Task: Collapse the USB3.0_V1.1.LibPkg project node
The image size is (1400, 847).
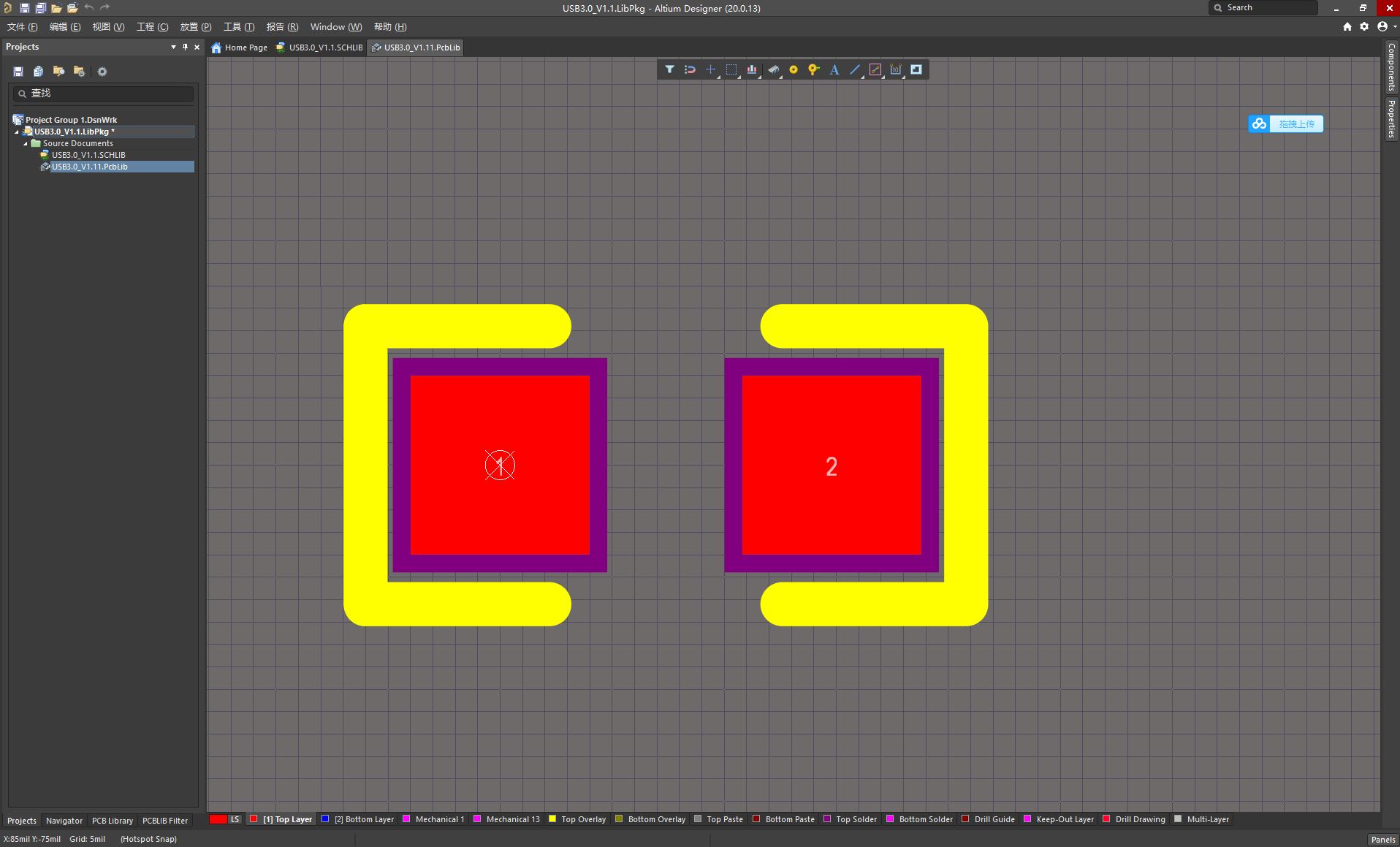Action: pos(17,132)
